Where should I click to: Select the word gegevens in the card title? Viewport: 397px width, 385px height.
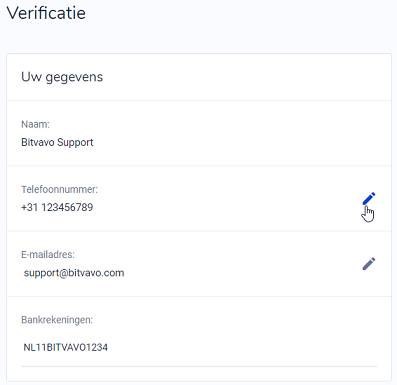[74, 78]
